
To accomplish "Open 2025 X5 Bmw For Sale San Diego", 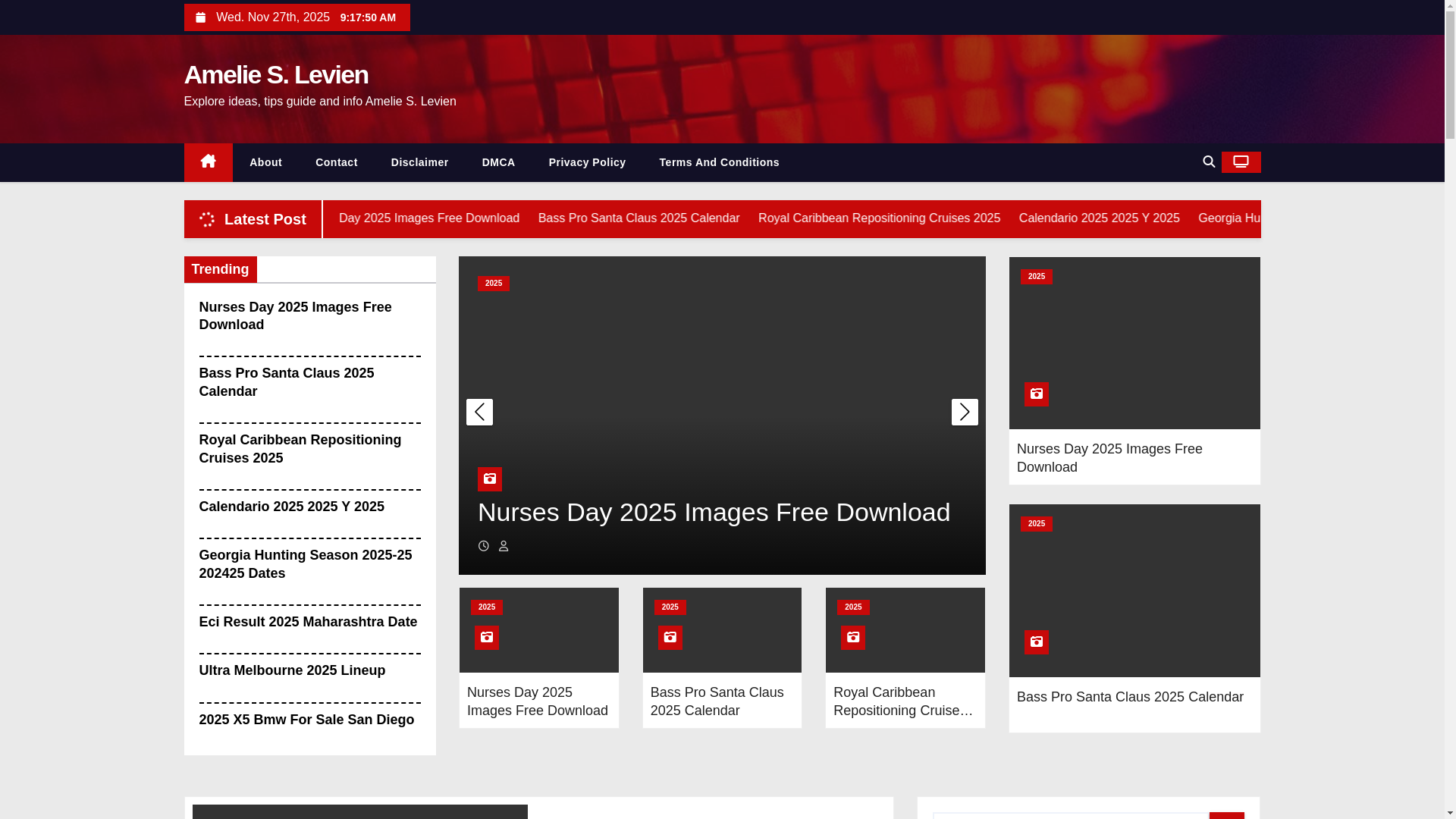I will click(306, 720).
